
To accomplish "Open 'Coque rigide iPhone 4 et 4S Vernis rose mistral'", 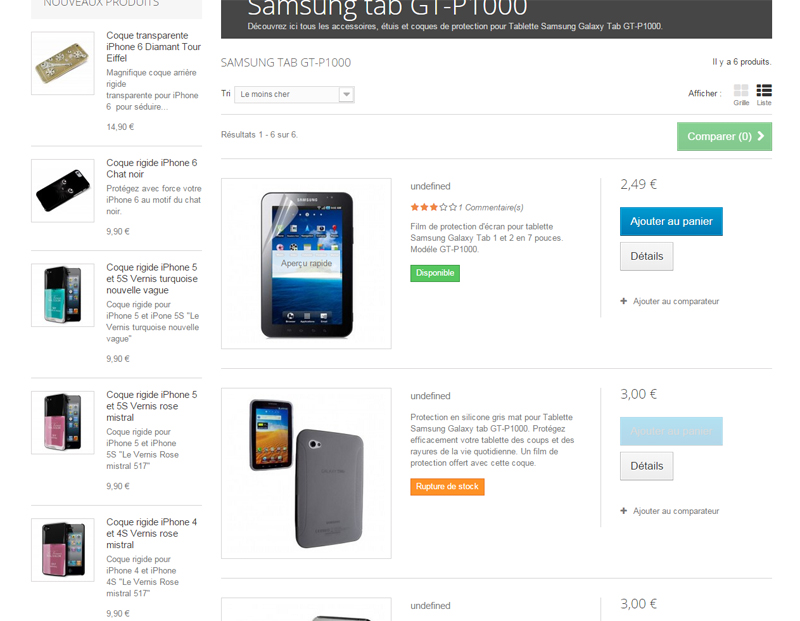I will (x=152, y=533).
